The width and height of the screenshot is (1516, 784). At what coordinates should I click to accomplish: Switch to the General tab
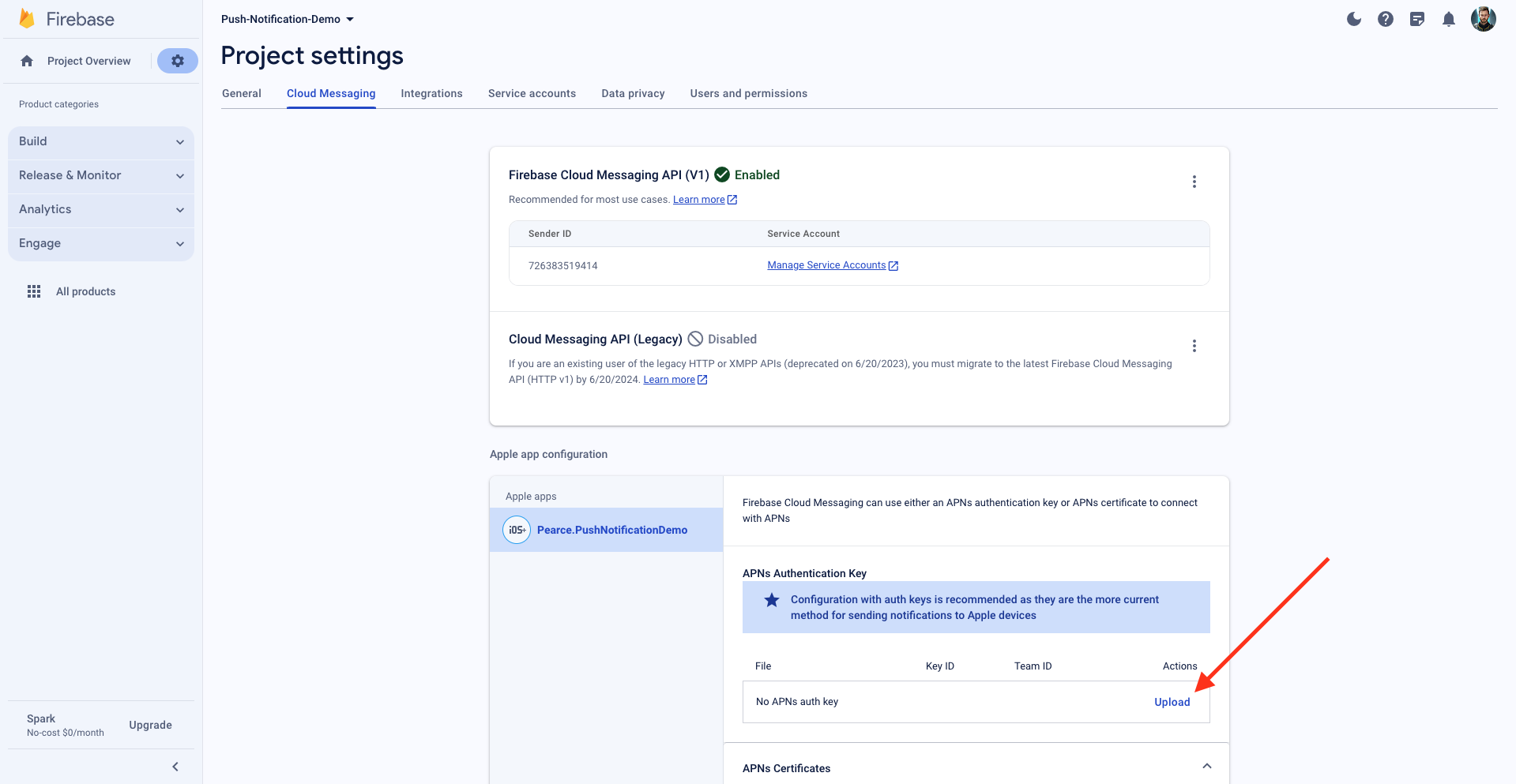point(242,93)
